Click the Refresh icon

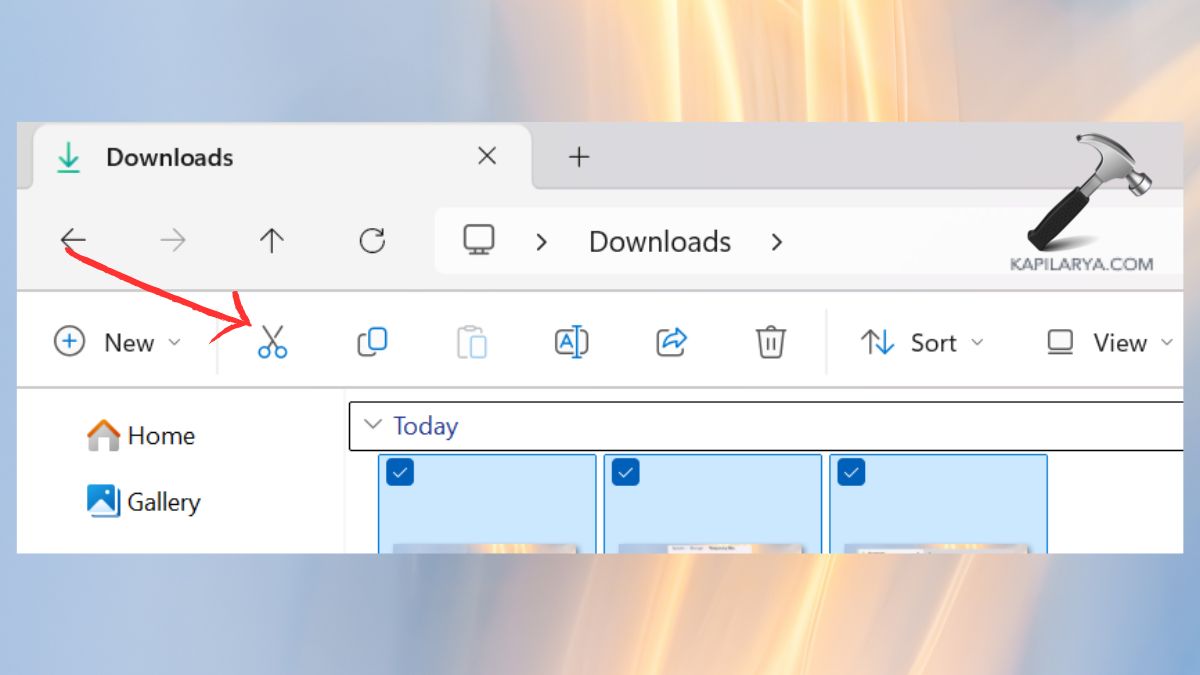point(372,240)
